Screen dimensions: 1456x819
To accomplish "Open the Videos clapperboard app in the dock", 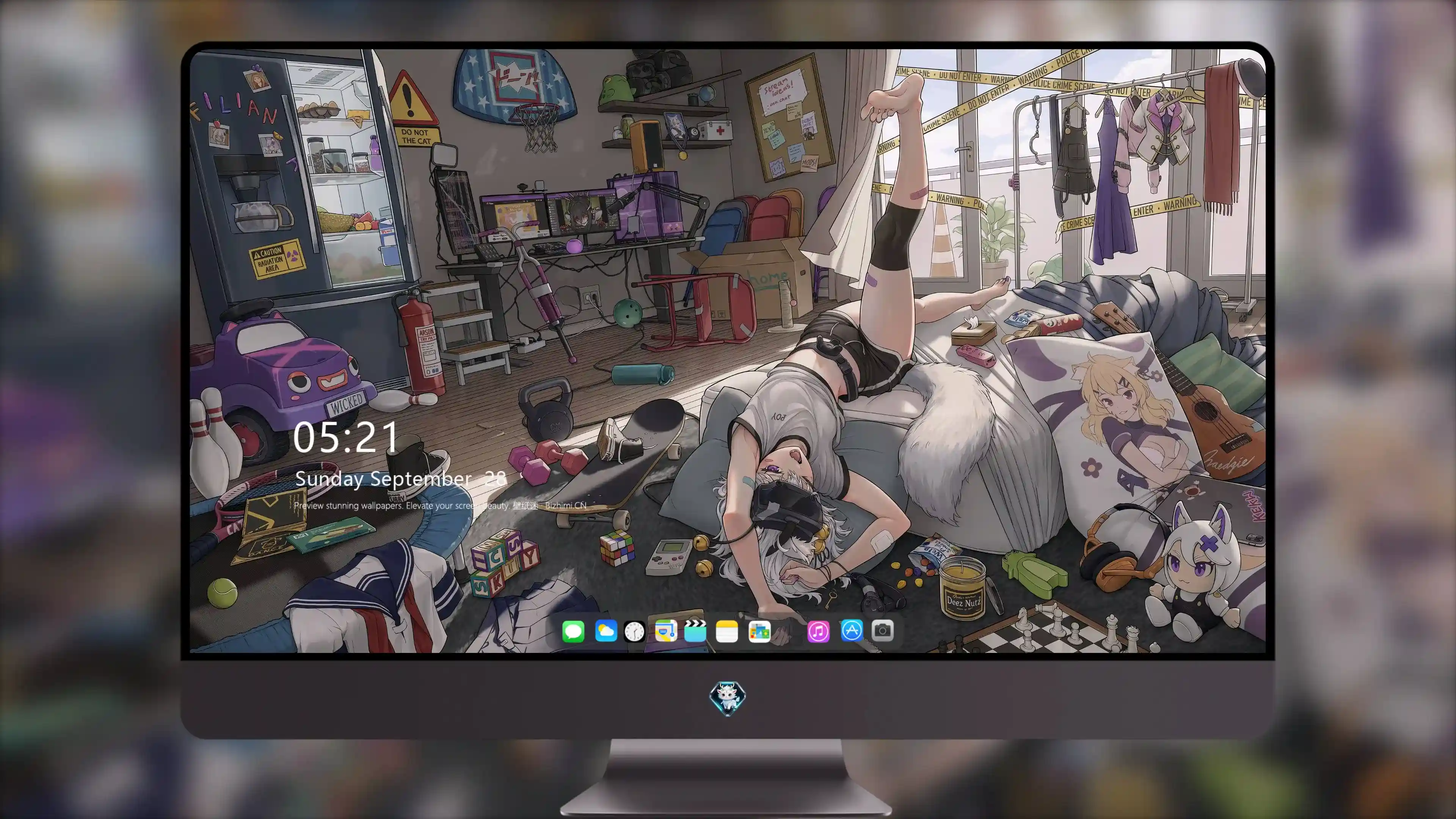I will 695,631.
